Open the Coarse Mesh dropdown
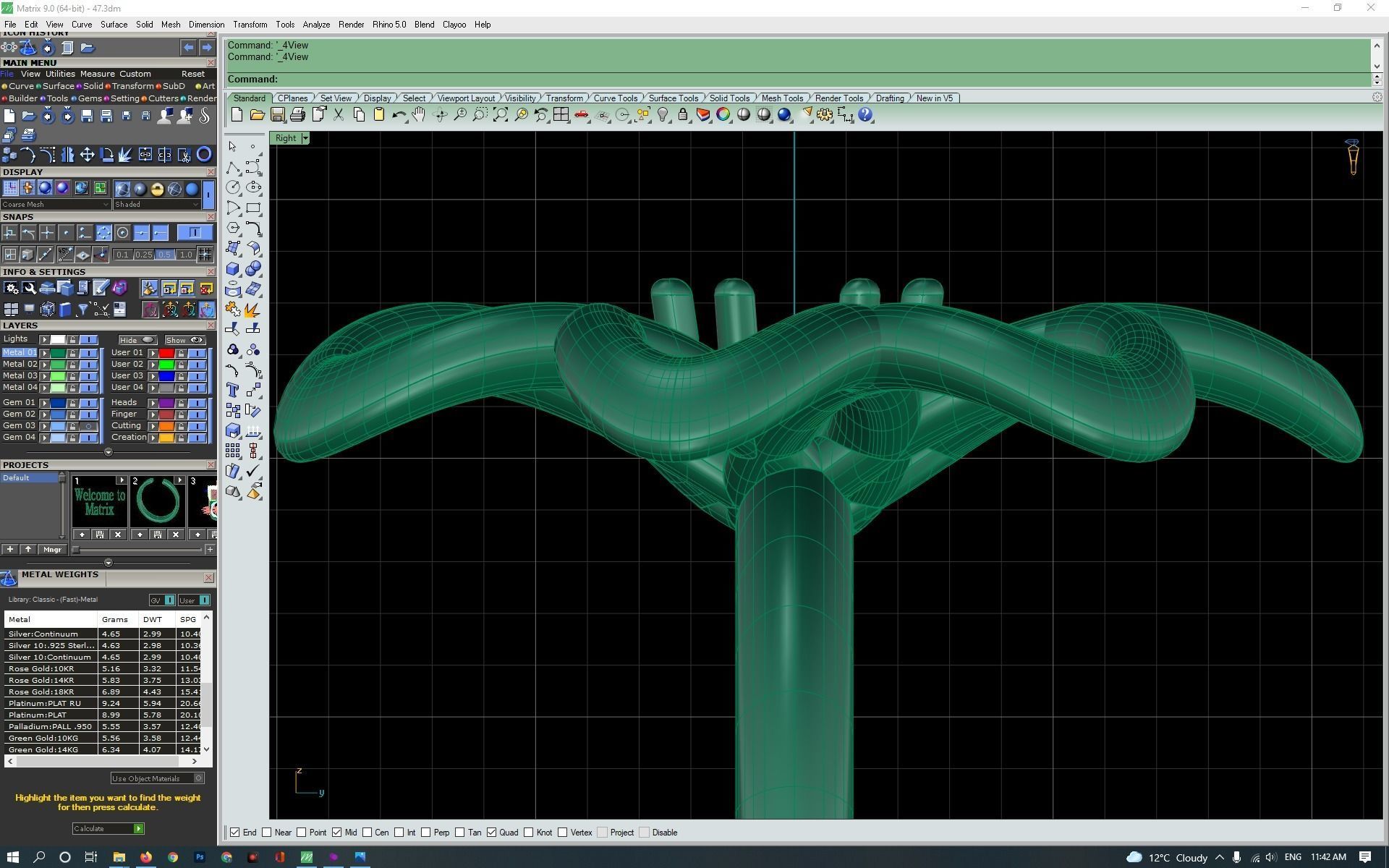Viewport: 1389px width, 868px height. pyautogui.click(x=56, y=205)
